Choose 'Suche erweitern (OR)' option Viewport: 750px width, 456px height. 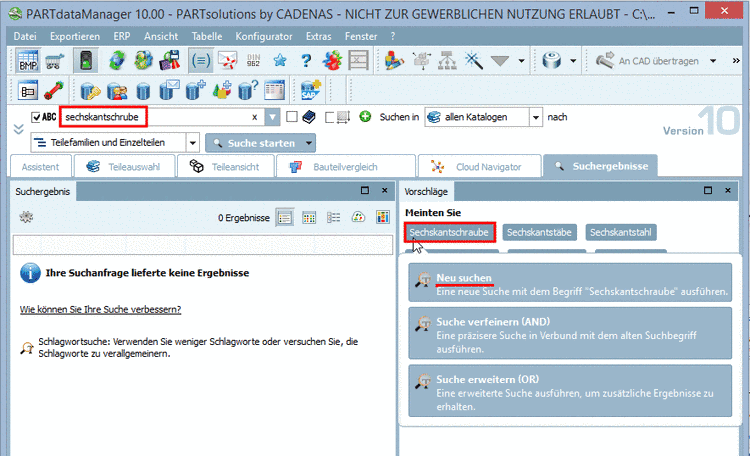click(x=570, y=391)
